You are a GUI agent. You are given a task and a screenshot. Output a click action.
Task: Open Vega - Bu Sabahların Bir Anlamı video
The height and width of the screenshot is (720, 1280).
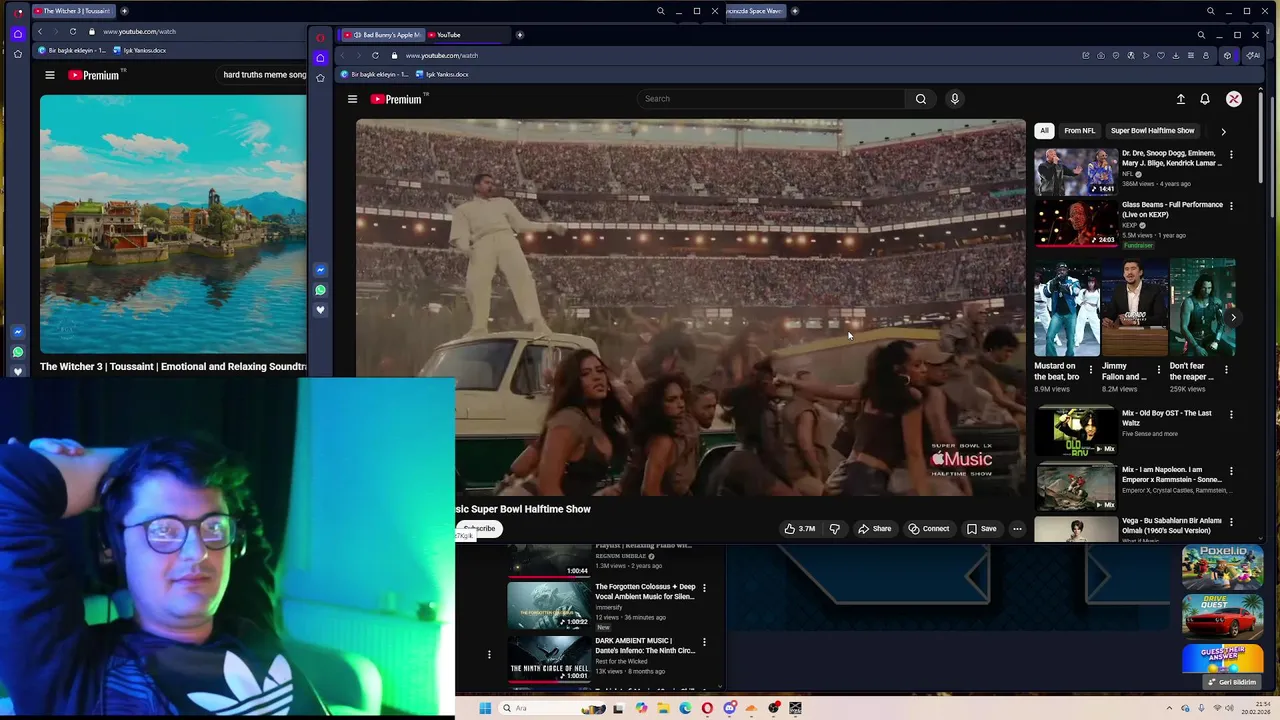[1076, 529]
